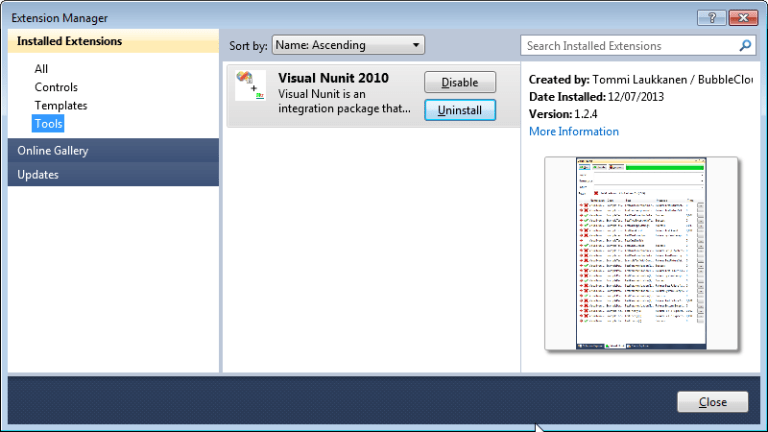Open the Online Gallery section
768x432 pixels.
(114, 150)
